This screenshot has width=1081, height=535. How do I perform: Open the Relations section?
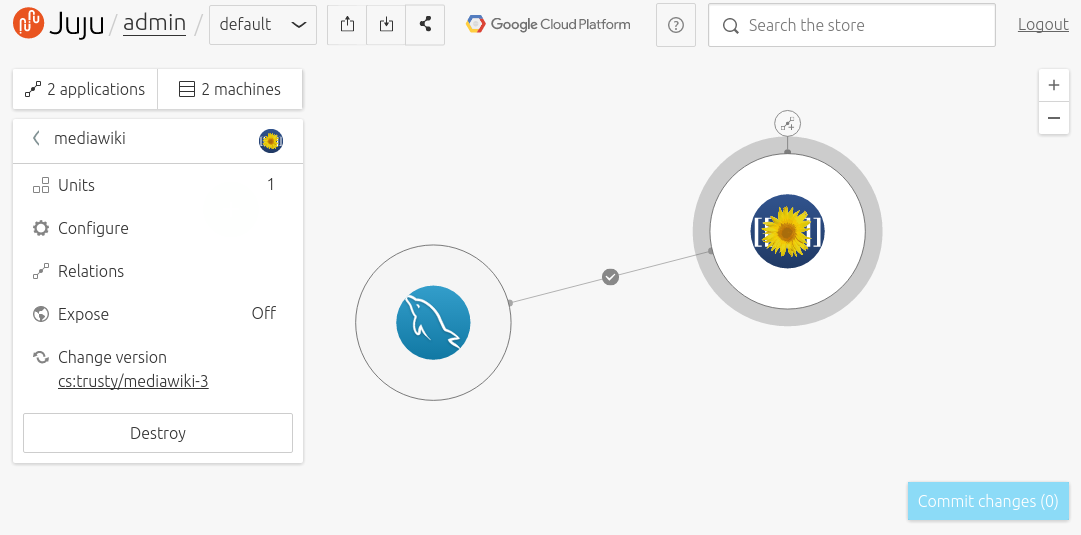(158, 271)
